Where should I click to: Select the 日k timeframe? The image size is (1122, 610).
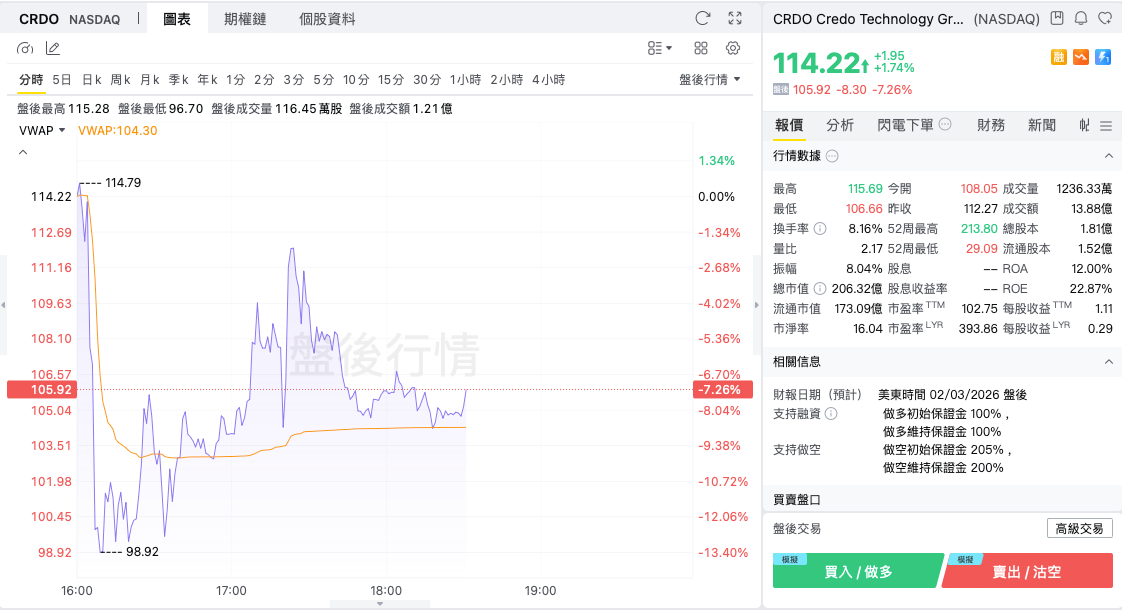(x=92, y=79)
